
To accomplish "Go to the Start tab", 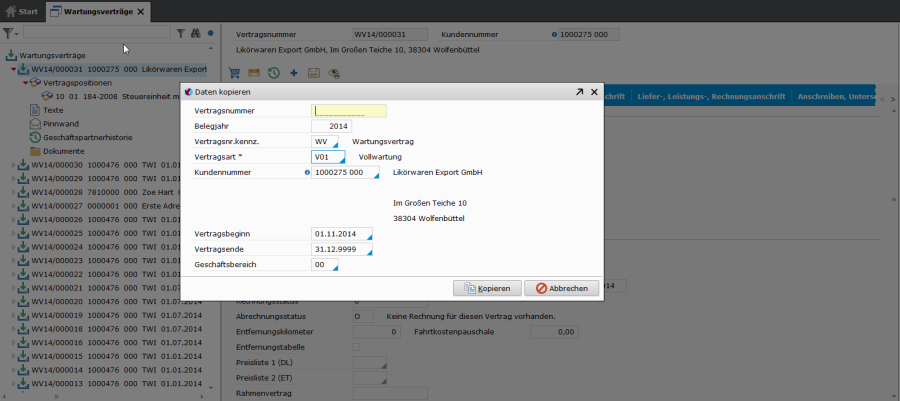I will [22, 11].
